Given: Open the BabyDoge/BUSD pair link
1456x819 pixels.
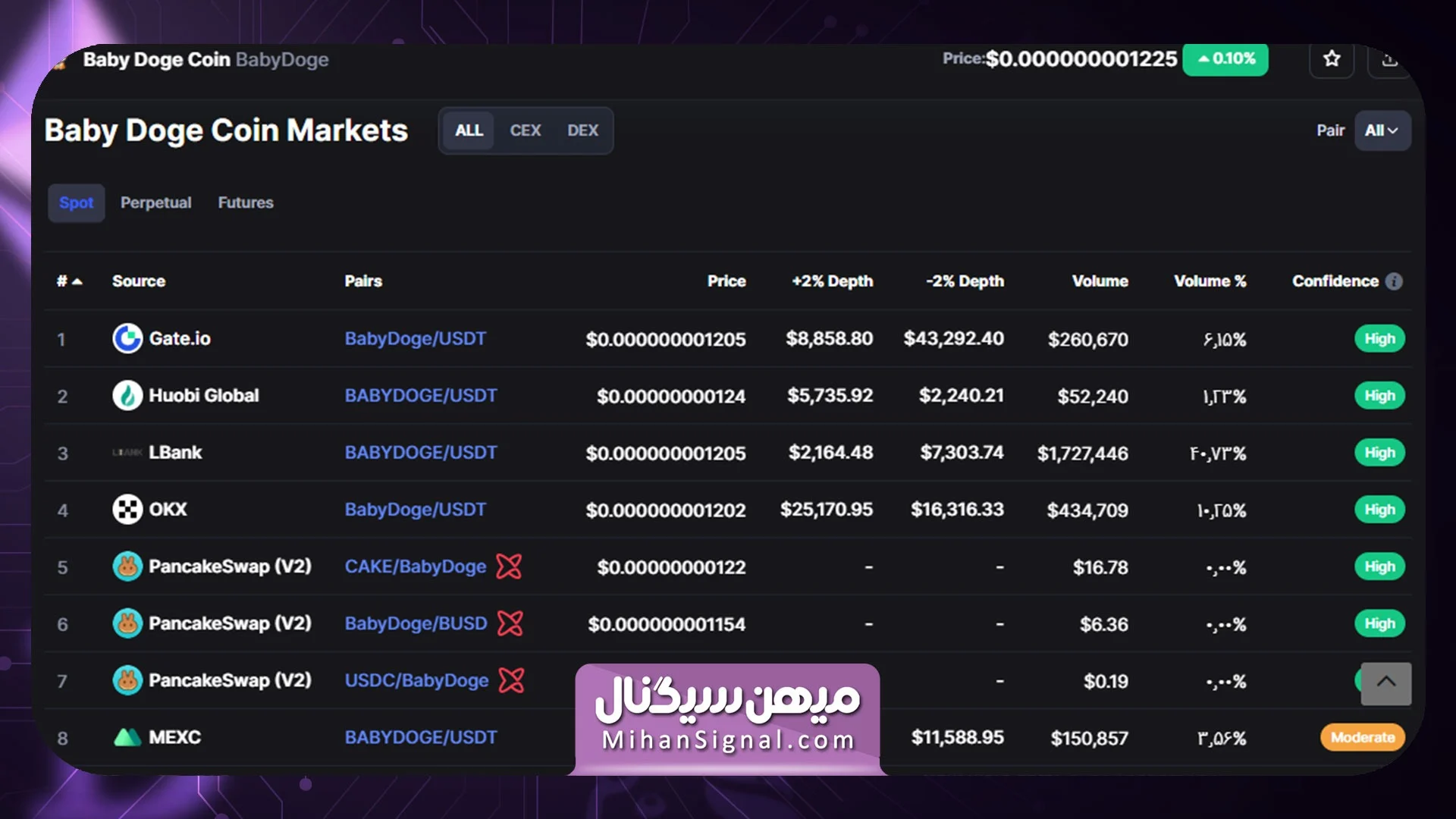Looking at the screenshot, I should (x=416, y=623).
